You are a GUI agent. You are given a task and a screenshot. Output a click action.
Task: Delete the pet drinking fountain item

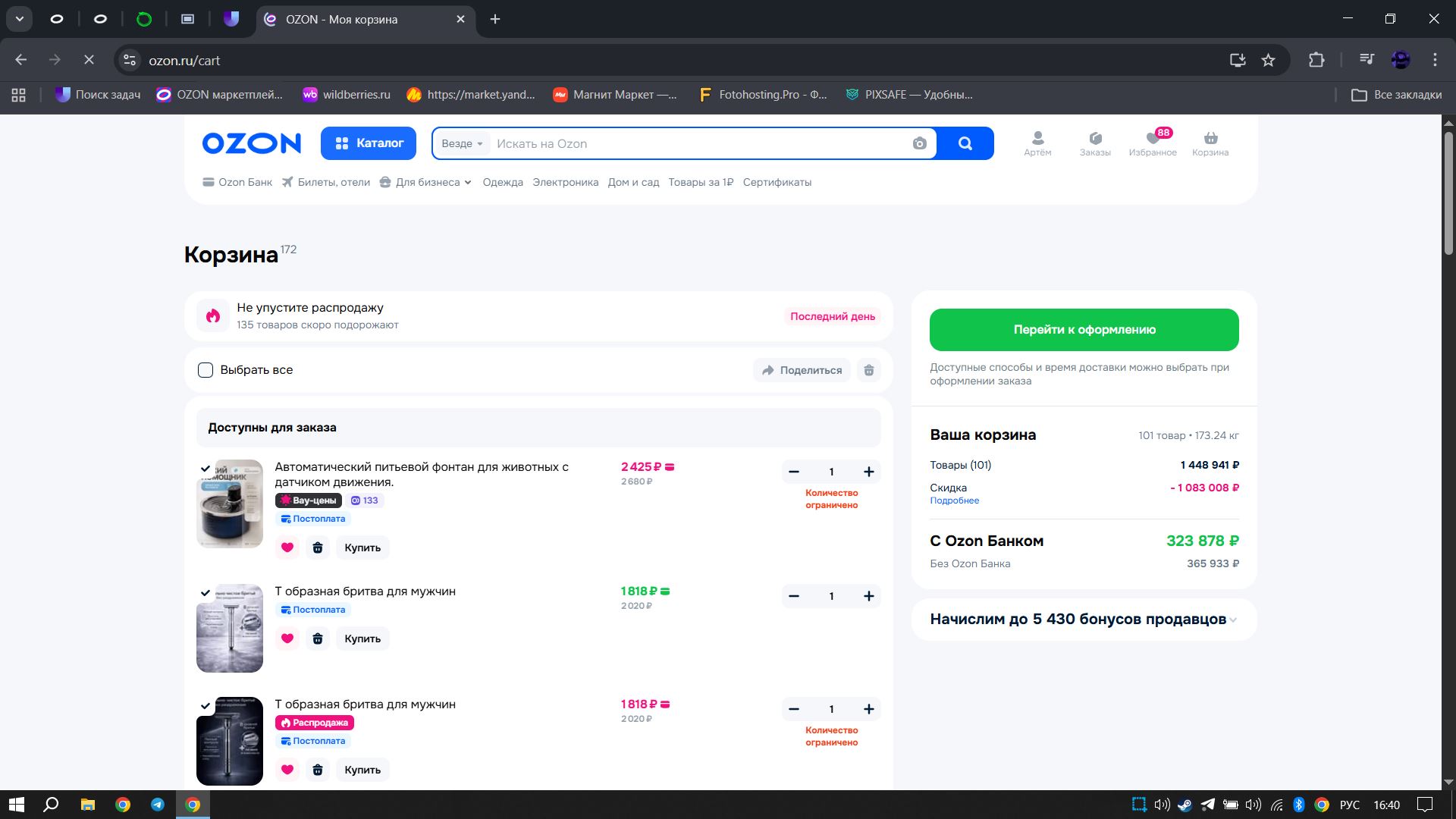318,548
